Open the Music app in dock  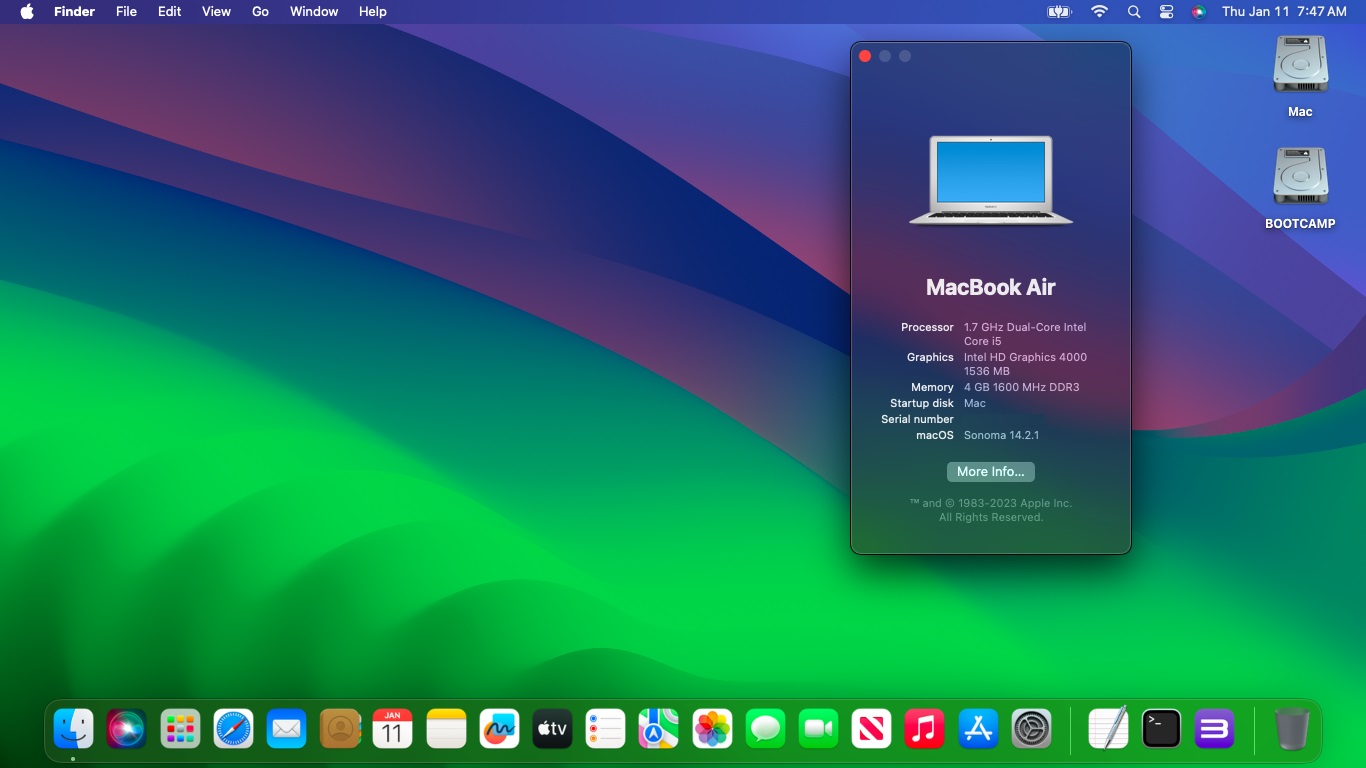click(x=925, y=729)
